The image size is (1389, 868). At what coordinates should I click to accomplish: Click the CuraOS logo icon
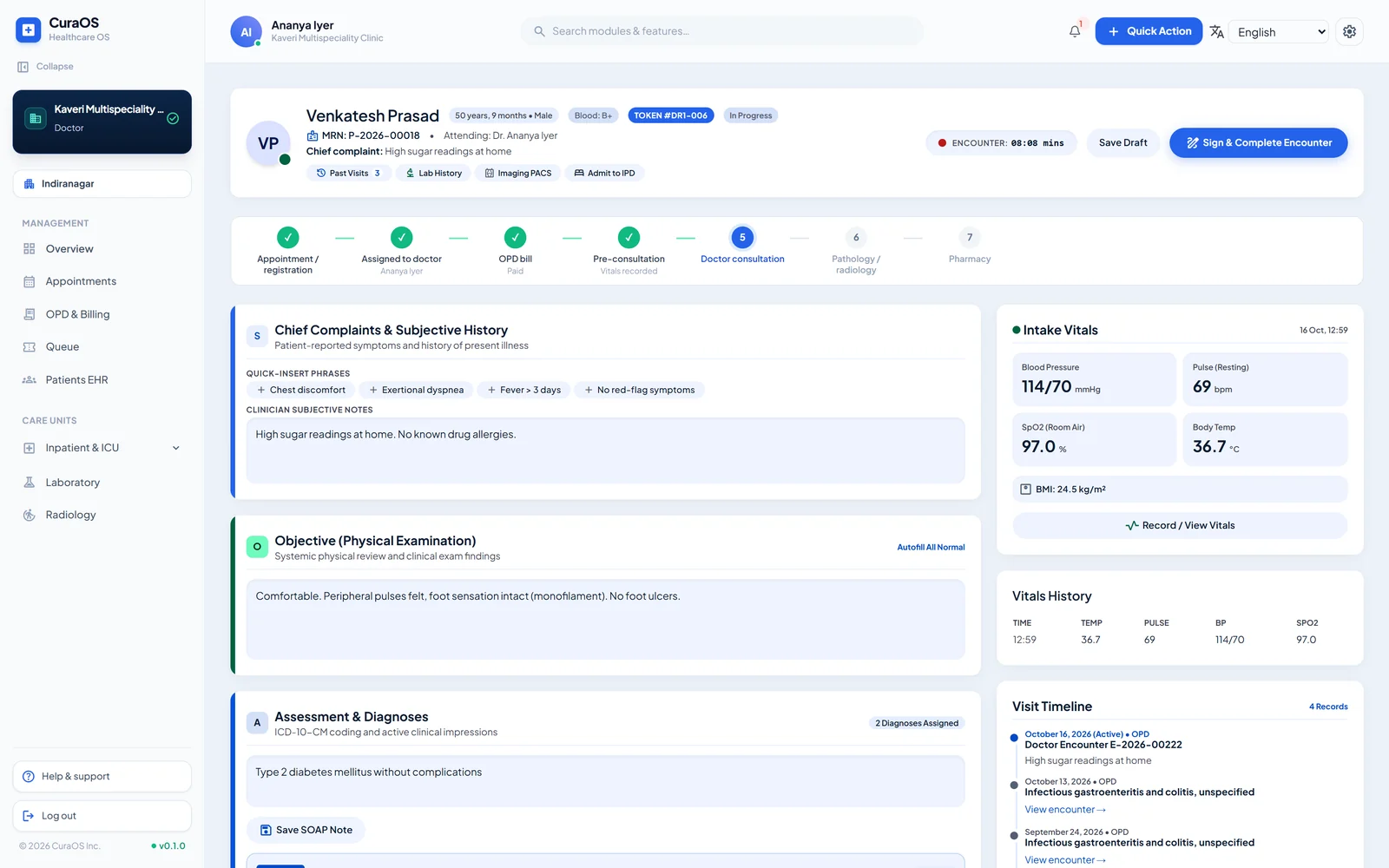pos(28,30)
